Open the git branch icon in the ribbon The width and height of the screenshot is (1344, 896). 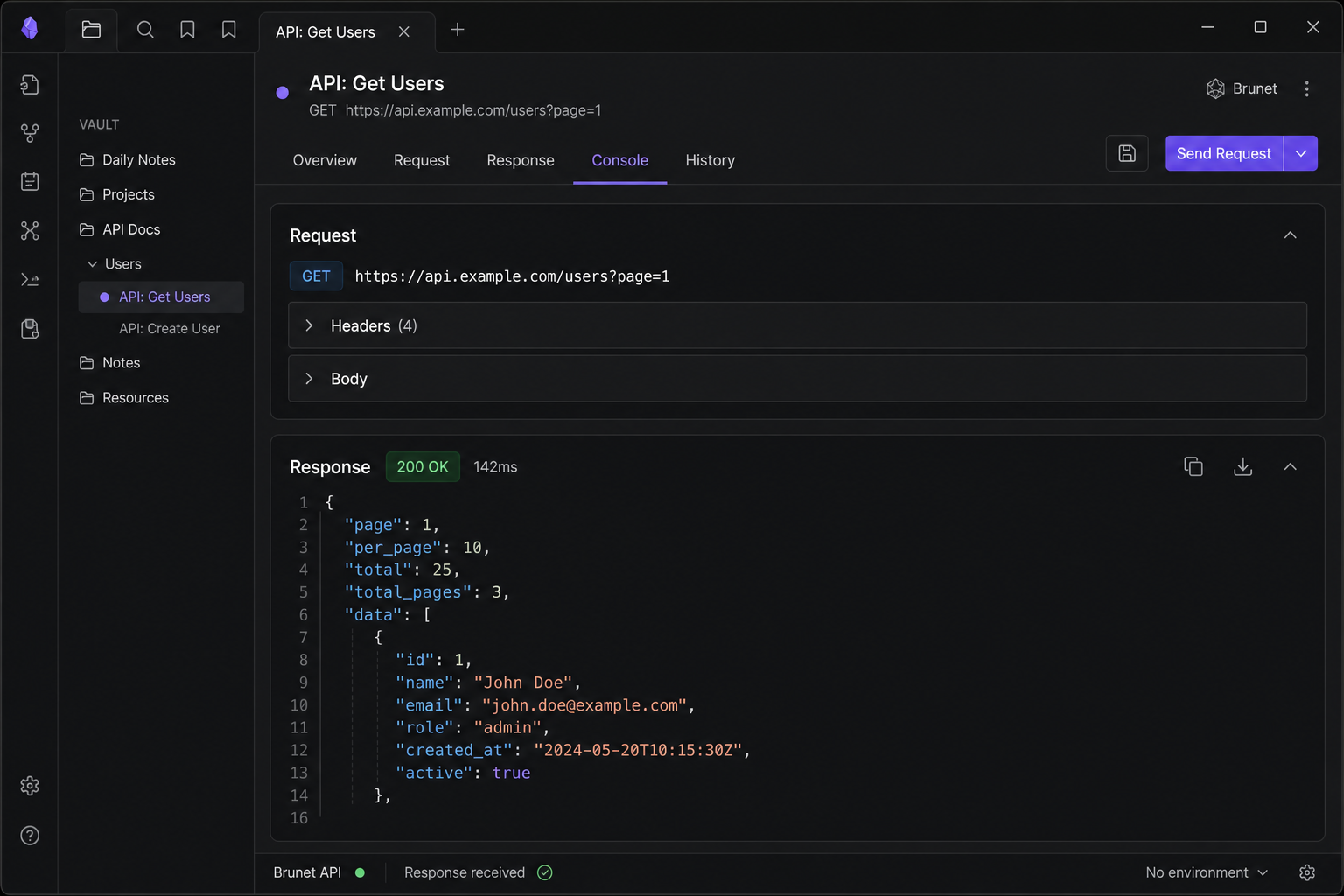tap(30, 133)
